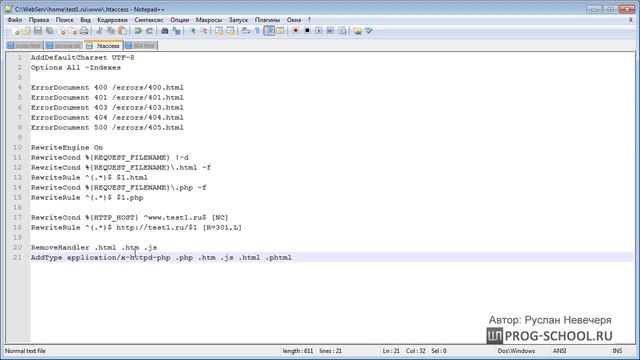640x360 pixels.
Task: Toggle the Word Wrap icon
Action: point(246,31)
